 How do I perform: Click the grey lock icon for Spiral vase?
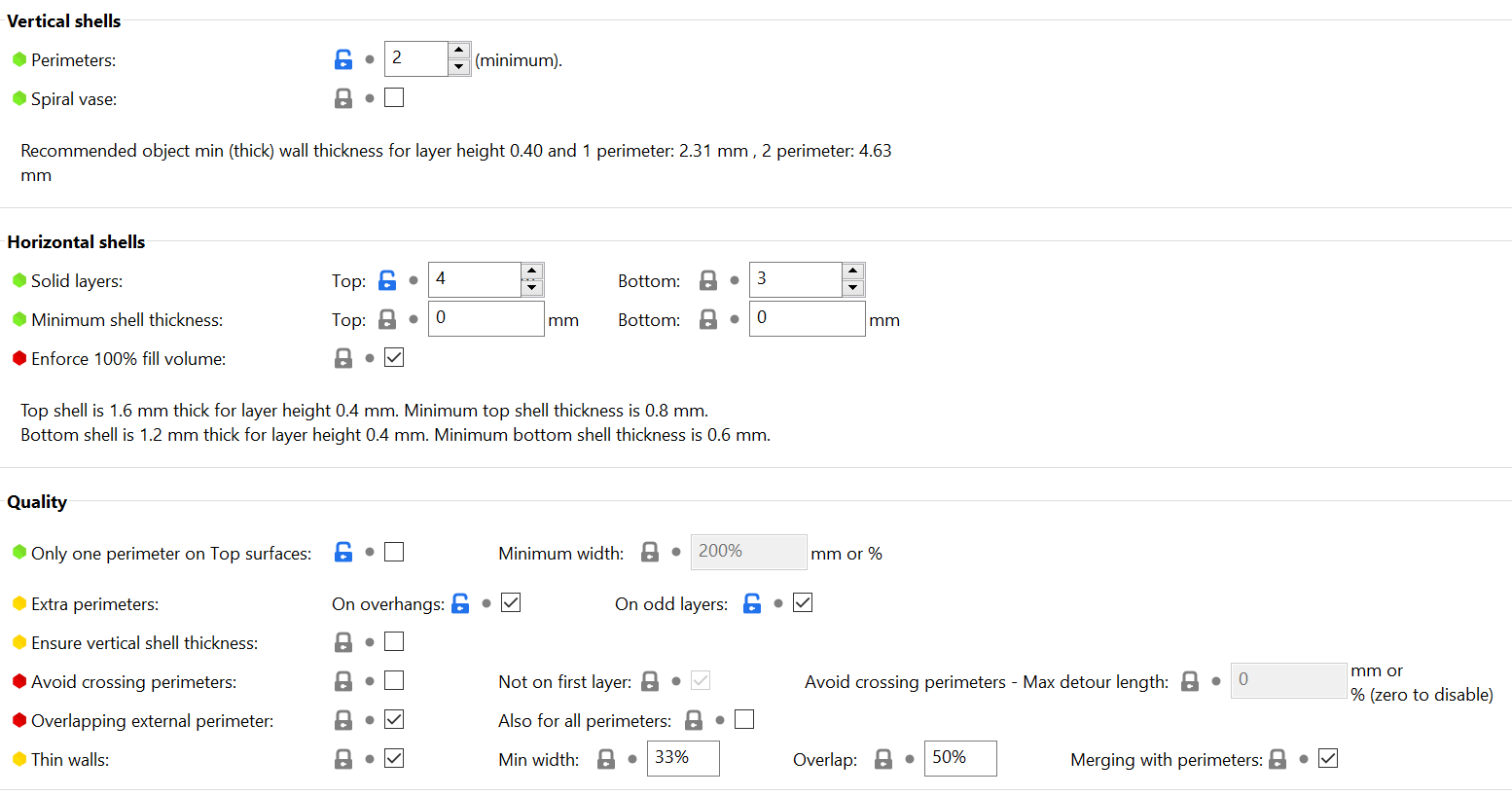click(x=343, y=98)
